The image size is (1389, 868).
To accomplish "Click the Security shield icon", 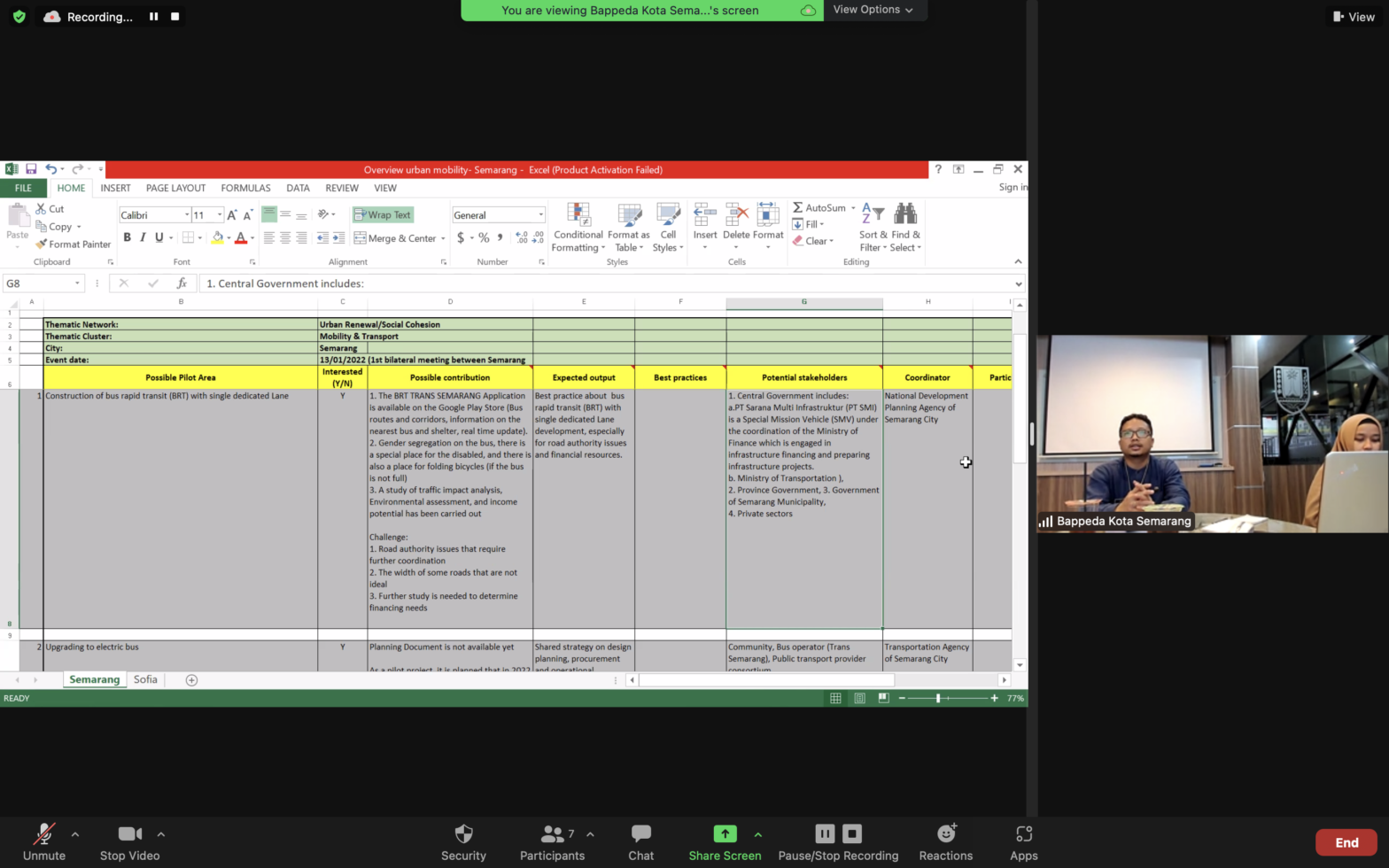I will 463,834.
